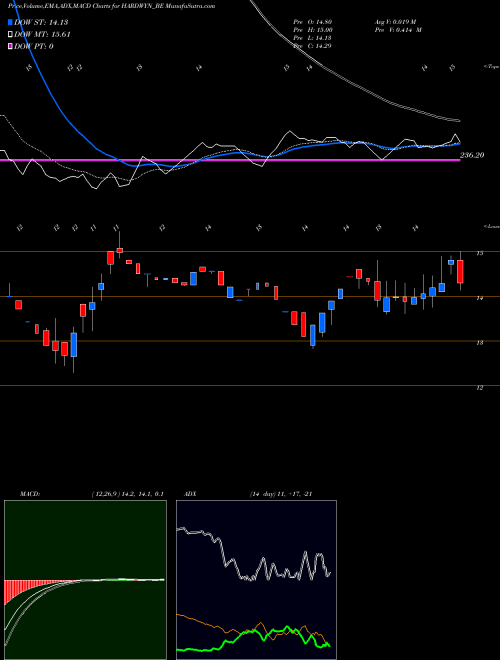Click the white DOW MT legend swatch
Image resolution: width=500 pixels, height=660 pixels.
click(11, 35)
